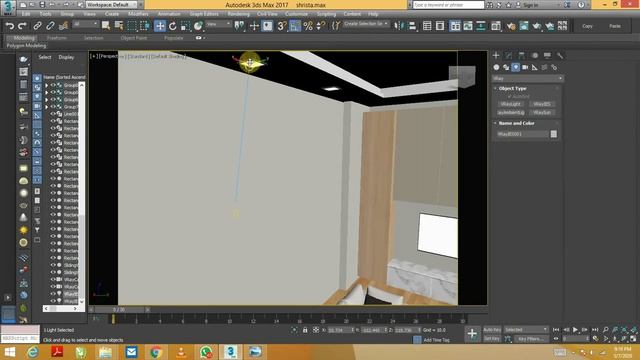This screenshot has width=640, height=360.
Task: Toggle Window/Crossing selection icon
Action: [x=144, y=26]
